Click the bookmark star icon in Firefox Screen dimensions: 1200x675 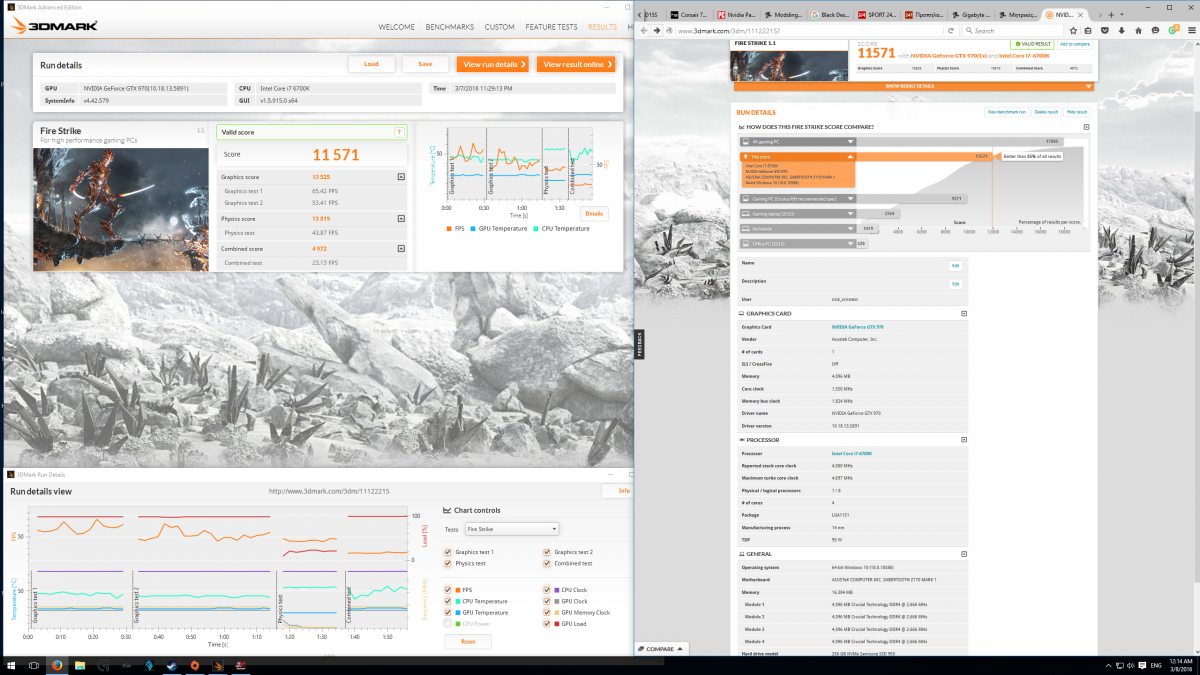pos(1075,31)
